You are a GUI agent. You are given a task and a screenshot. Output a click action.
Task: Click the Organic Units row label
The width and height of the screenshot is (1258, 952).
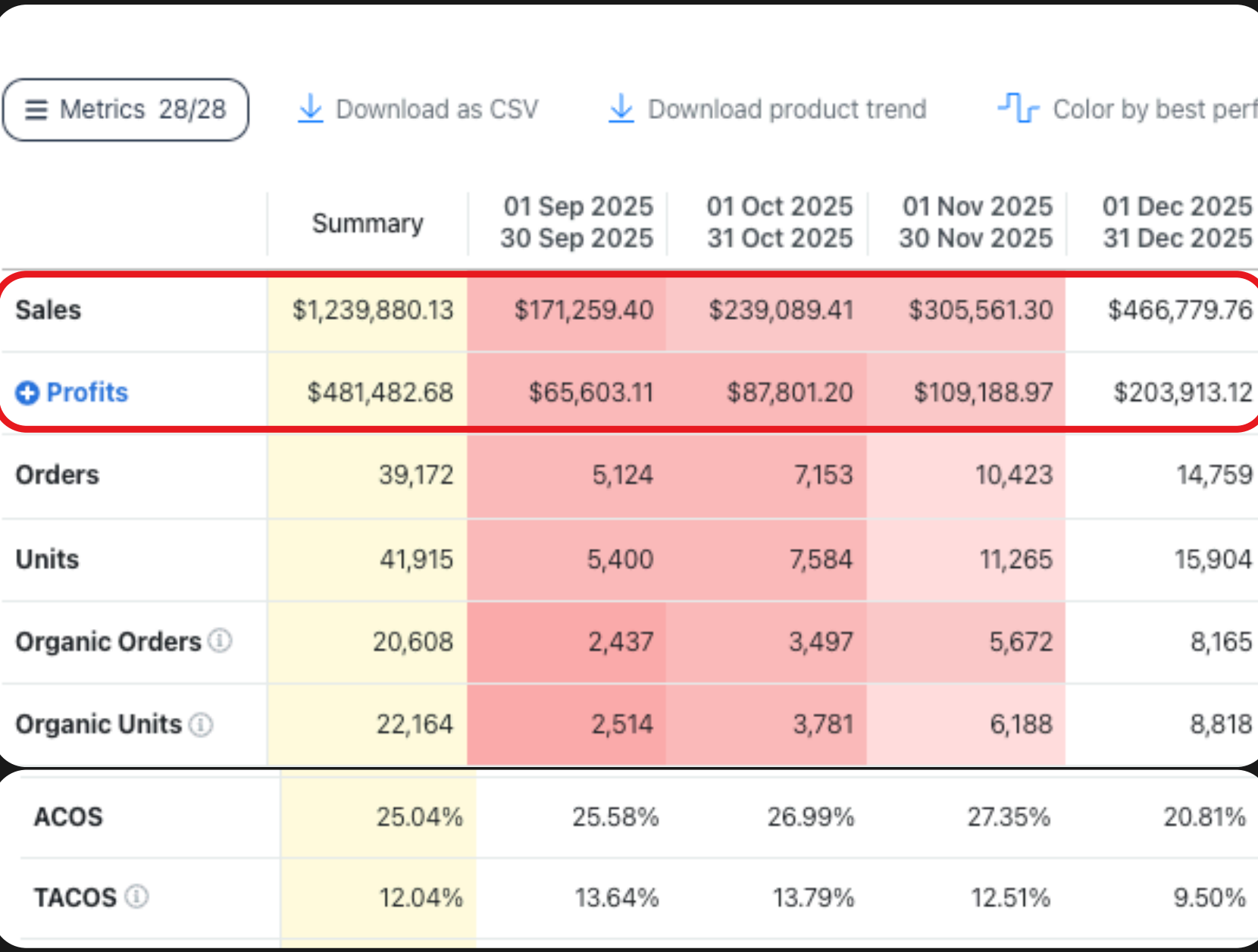tap(99, 725)
